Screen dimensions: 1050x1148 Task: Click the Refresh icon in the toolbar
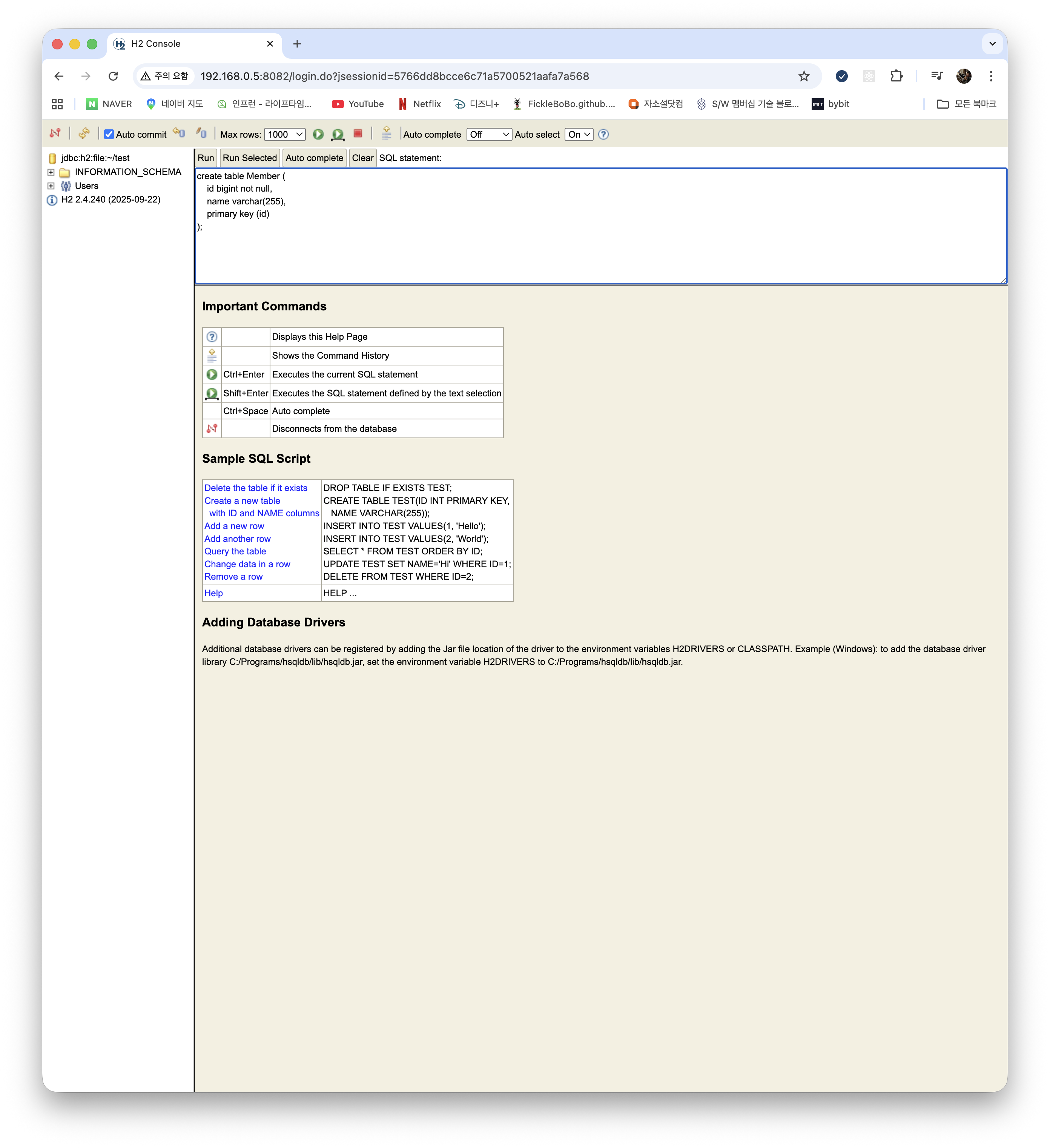pos(84,133)
